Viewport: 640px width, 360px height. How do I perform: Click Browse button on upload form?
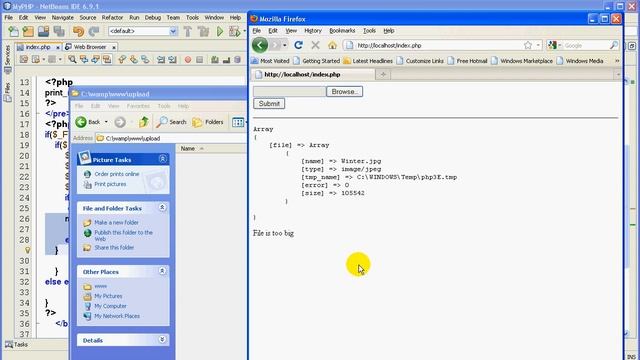[344, 91]
